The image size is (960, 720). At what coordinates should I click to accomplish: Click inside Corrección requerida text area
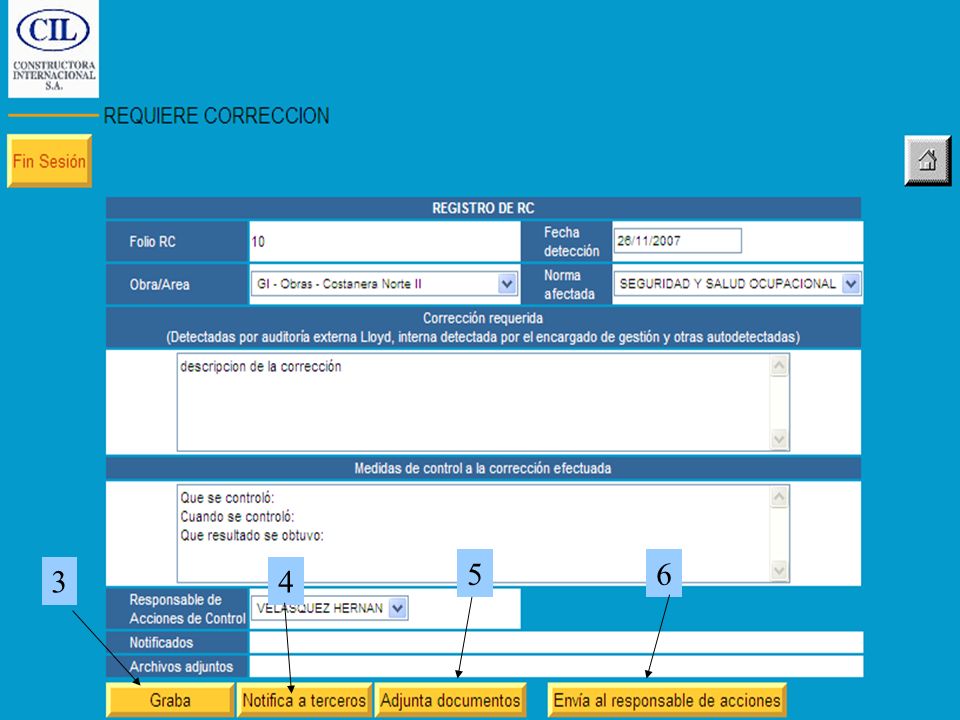point(483,402)
